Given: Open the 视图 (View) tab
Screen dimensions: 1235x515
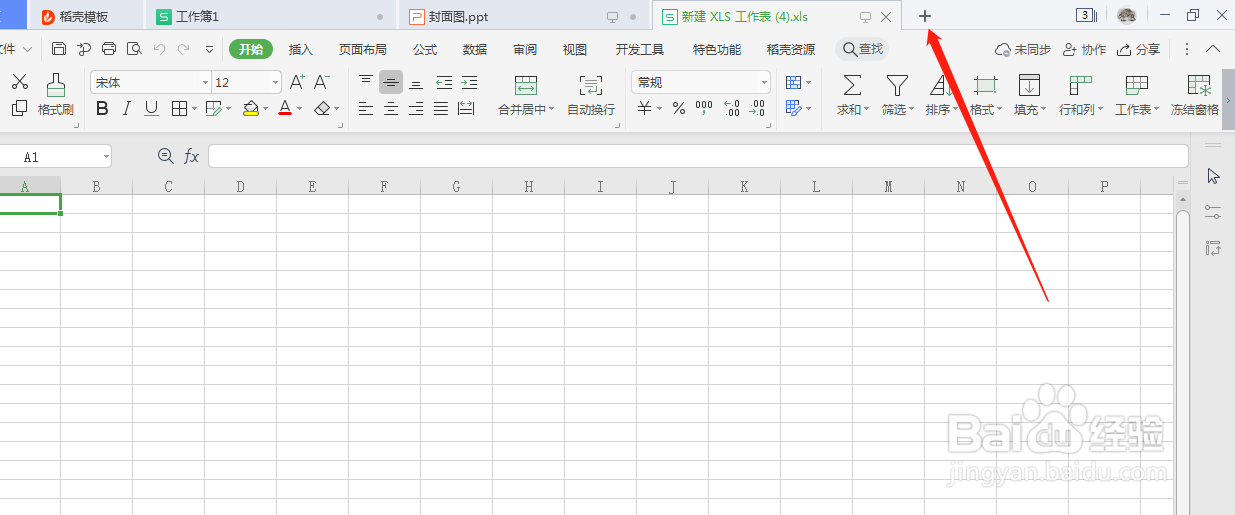Looking at the screenshot, I should click(575, 49).
